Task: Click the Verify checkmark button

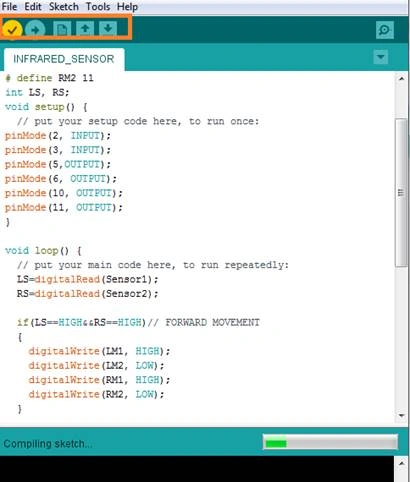Action: (12, 30)
